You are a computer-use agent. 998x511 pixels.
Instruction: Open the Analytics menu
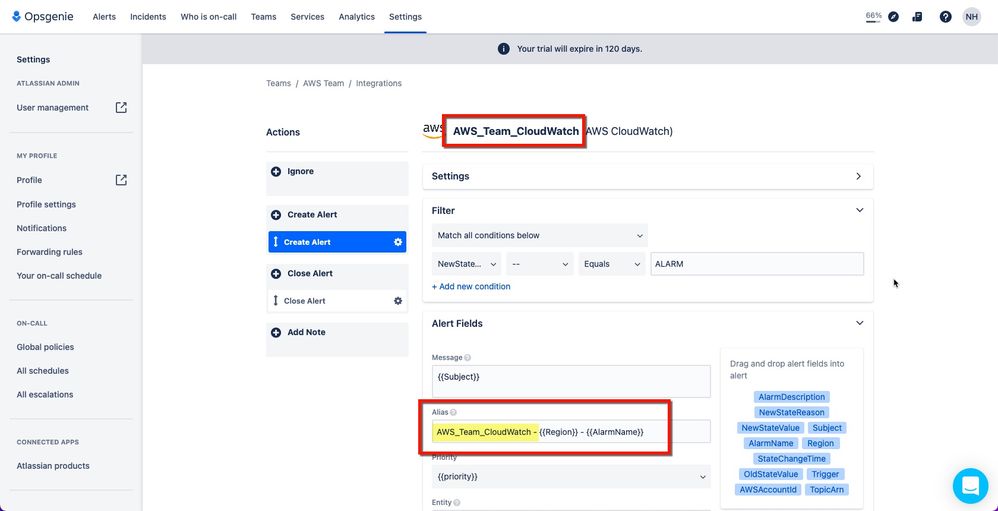tap(356, 17)
